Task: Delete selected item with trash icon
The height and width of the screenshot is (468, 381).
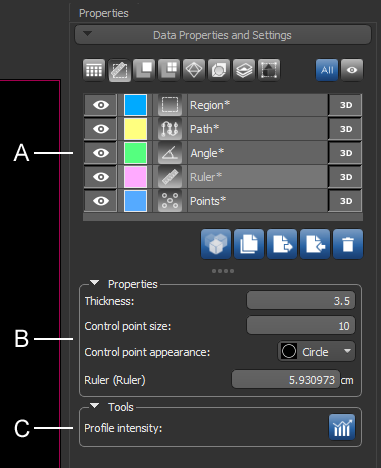Action: [348, 244]
